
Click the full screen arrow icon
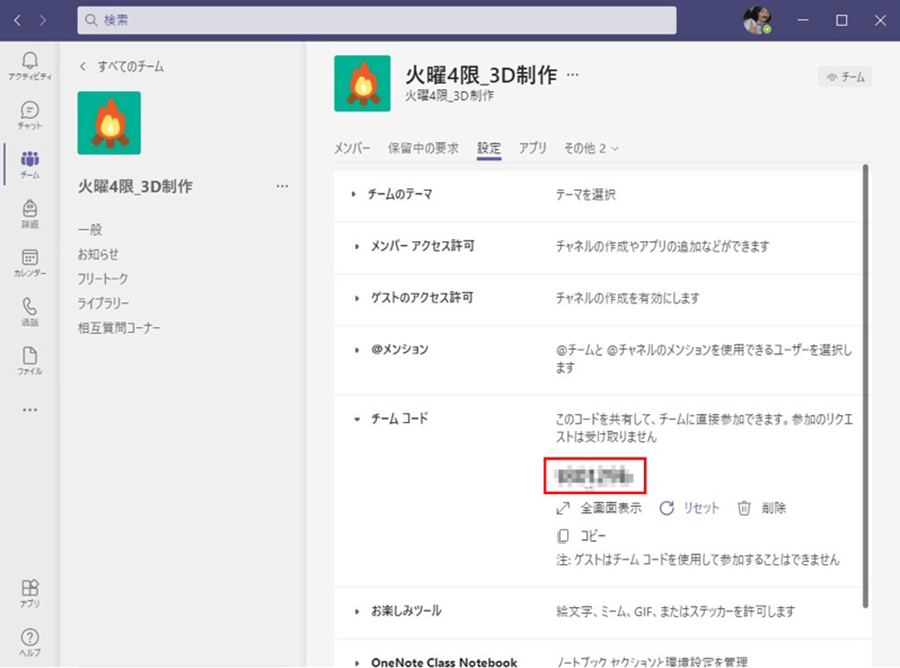tap(563, 508)
